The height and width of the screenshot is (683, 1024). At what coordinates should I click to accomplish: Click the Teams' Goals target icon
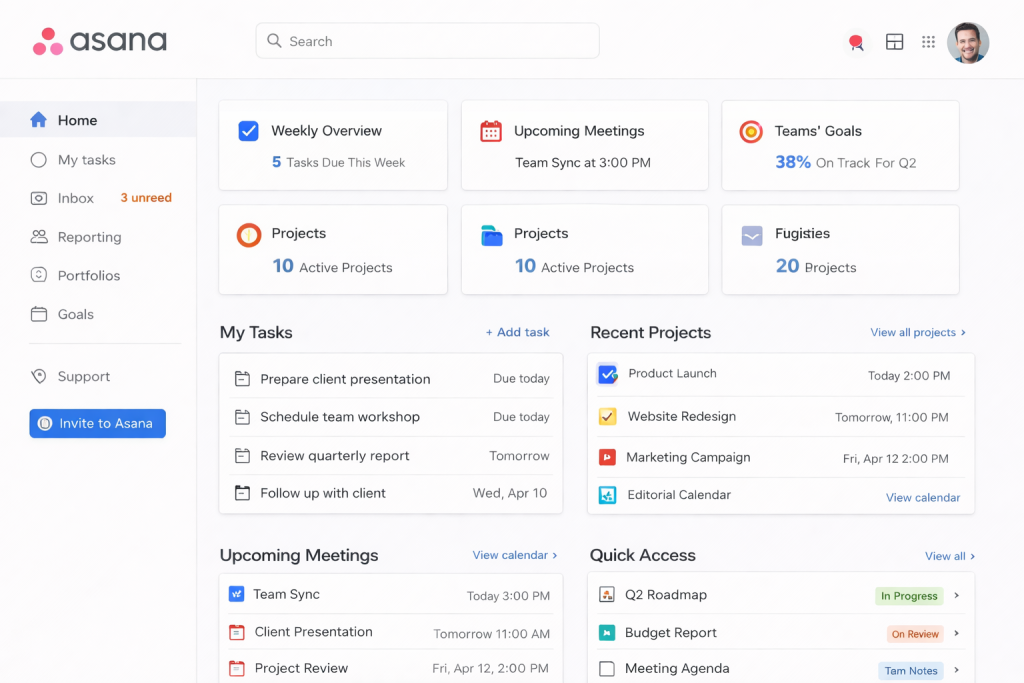pos(751,131)
